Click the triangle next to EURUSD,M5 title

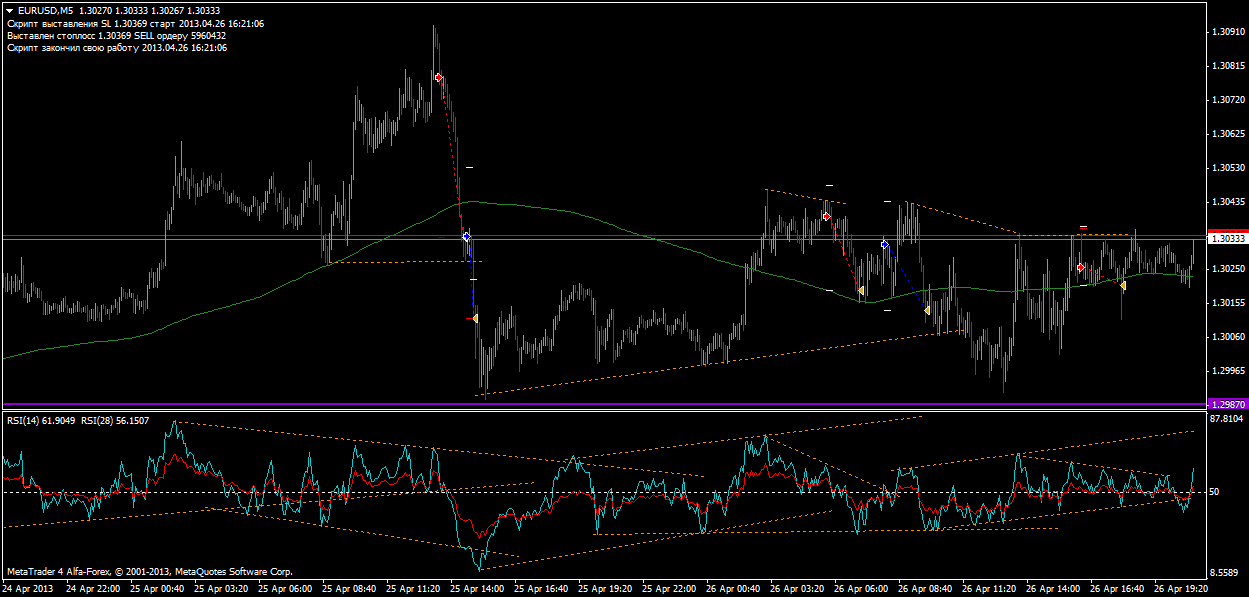[x=9, y=11]
